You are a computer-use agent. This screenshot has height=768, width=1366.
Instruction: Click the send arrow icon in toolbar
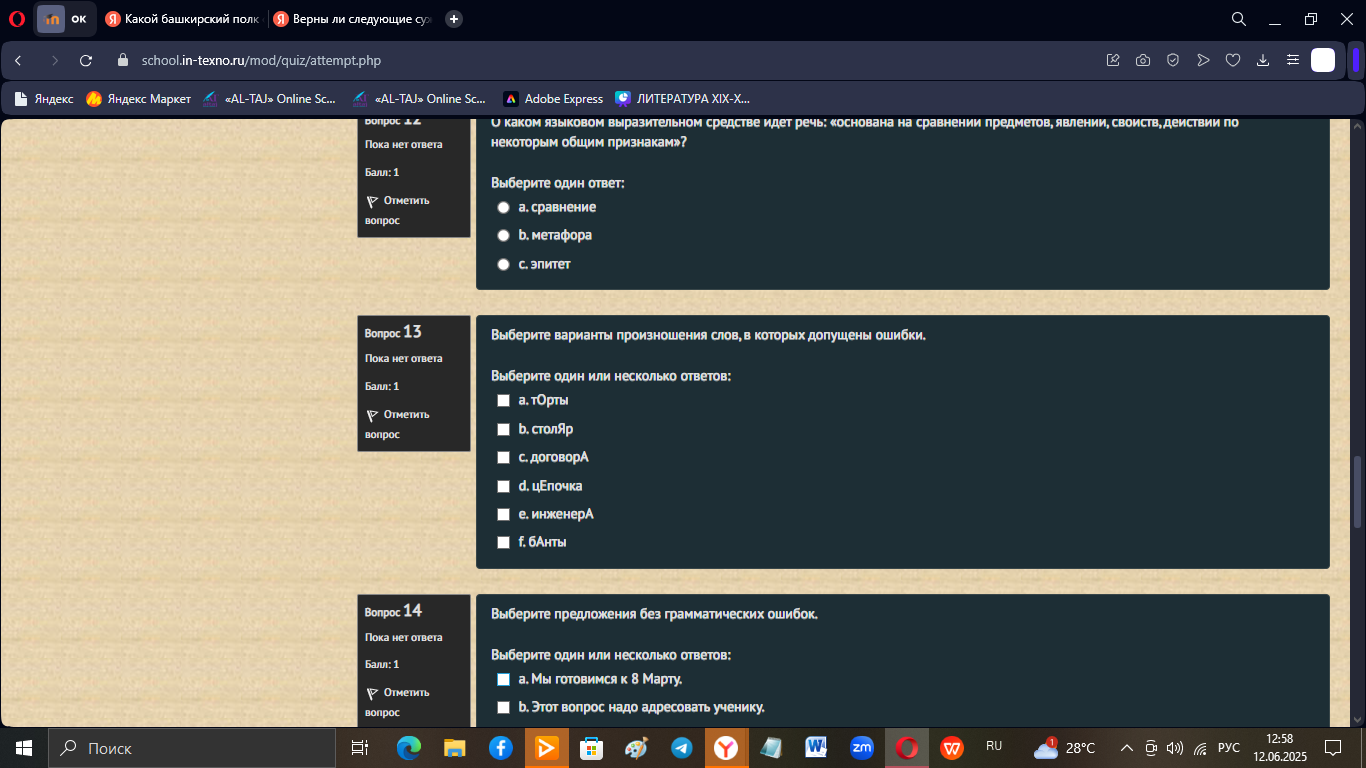point(1203,61)
